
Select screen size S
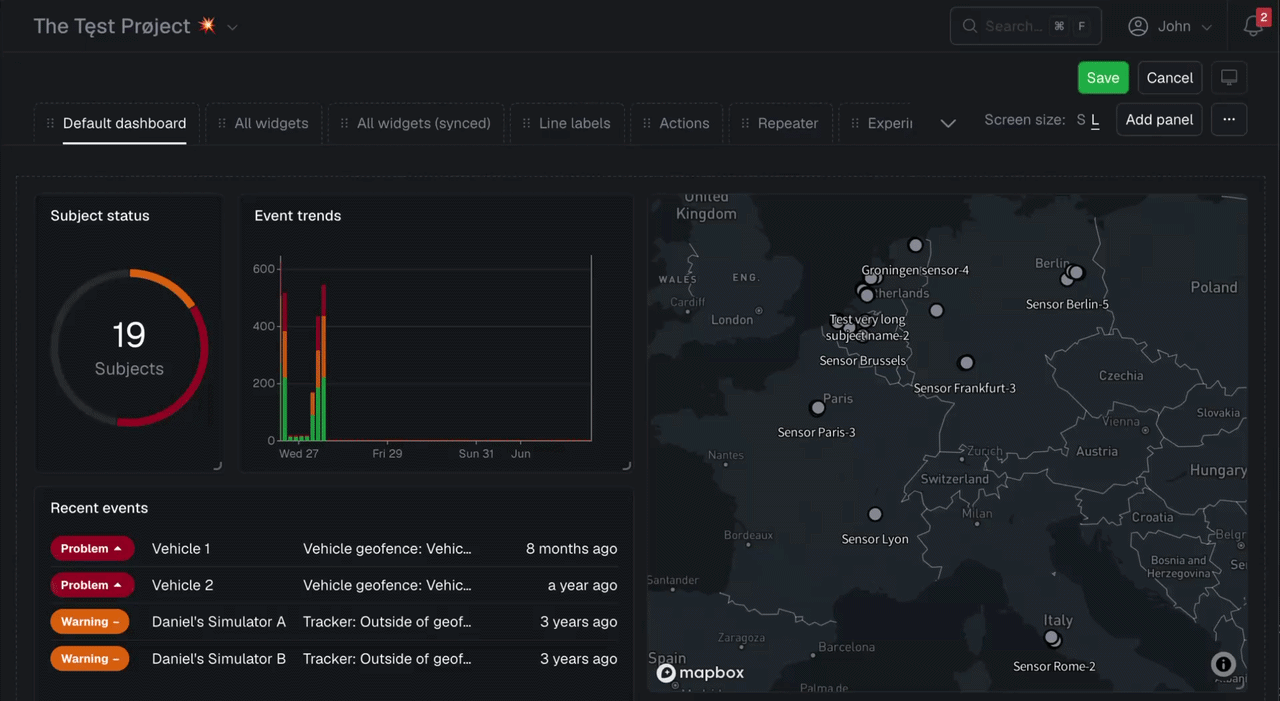[1081, 120]
